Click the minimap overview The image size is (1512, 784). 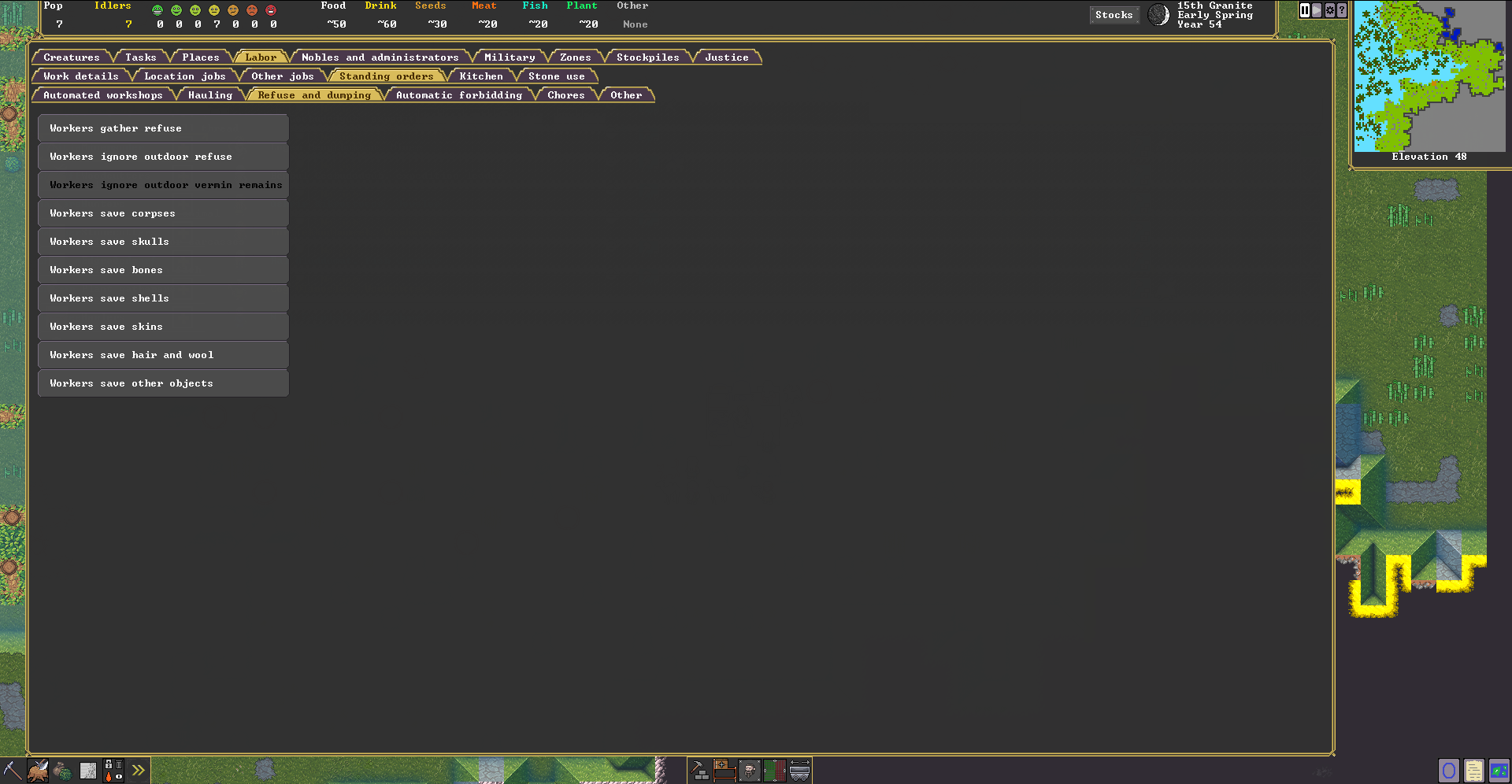[x=1429, y=76]
